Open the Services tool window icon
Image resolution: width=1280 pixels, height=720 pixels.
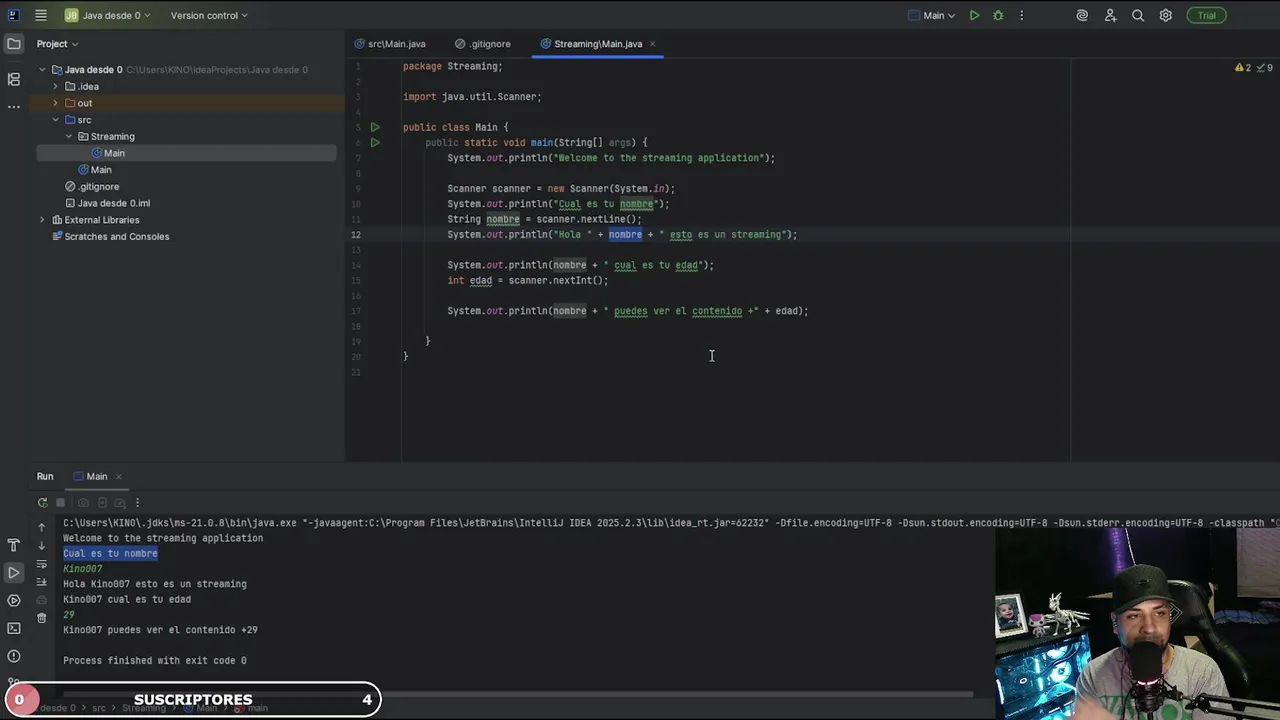[x=13, y=600]
